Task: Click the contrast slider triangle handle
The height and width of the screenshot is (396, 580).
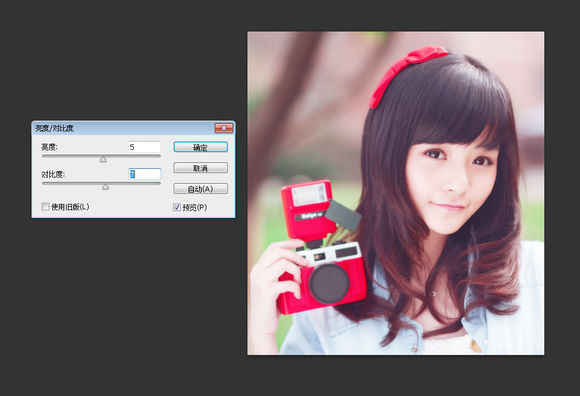Action: (105, 187)
